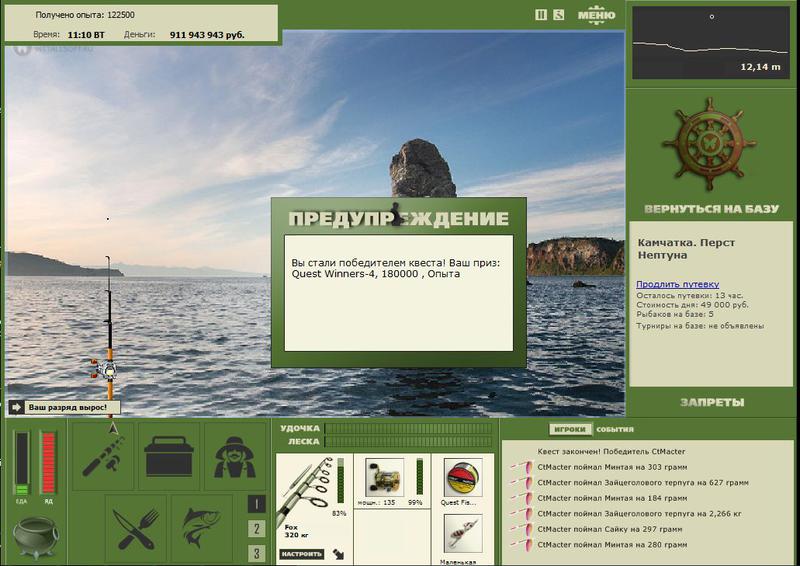The height and width of the screenshot is (566, 800).
Task: Open the tackle box icon
Action: coord(168,455)
